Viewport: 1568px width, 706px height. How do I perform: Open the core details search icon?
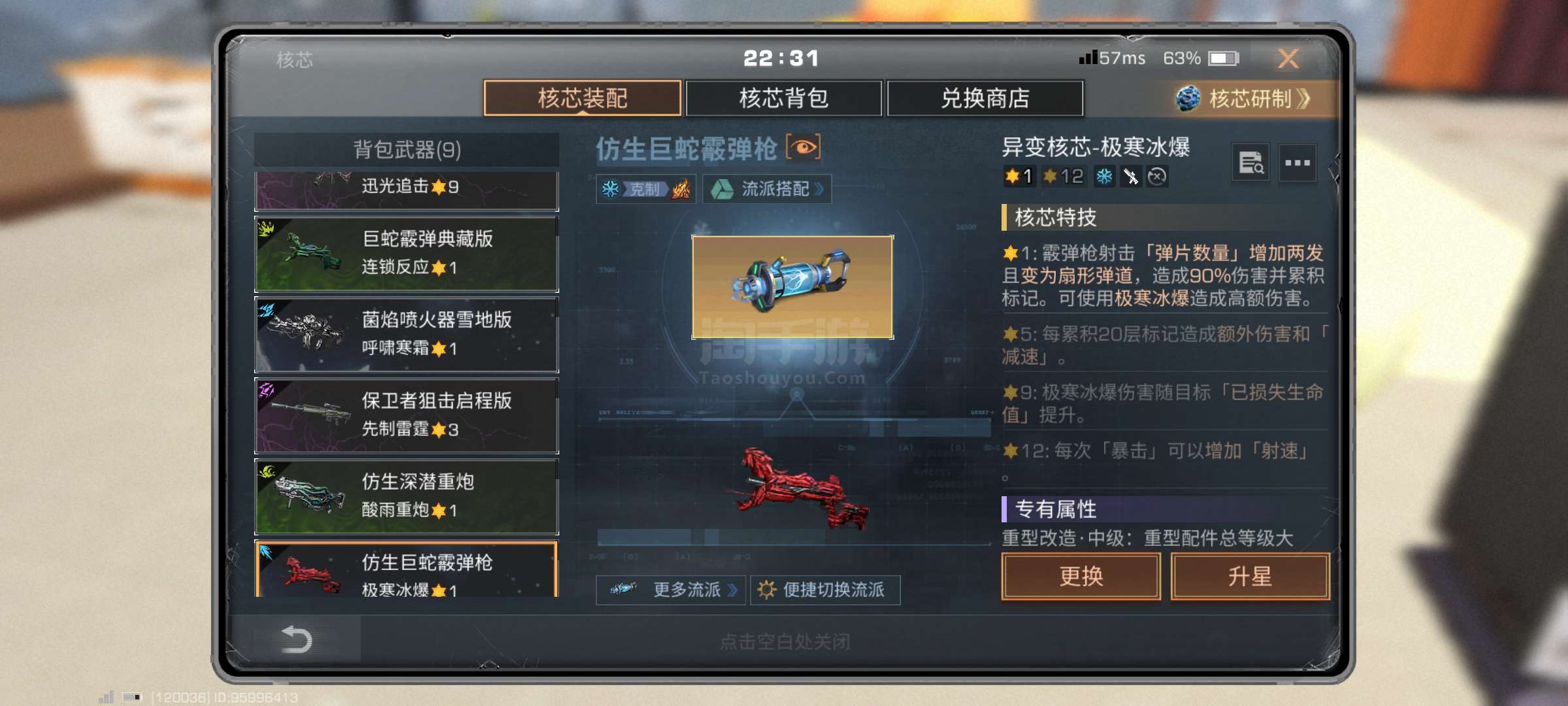tap(1250, 163)
